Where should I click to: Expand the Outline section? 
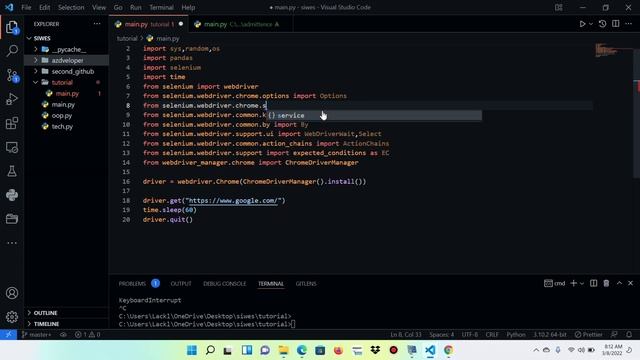(67, 313)
